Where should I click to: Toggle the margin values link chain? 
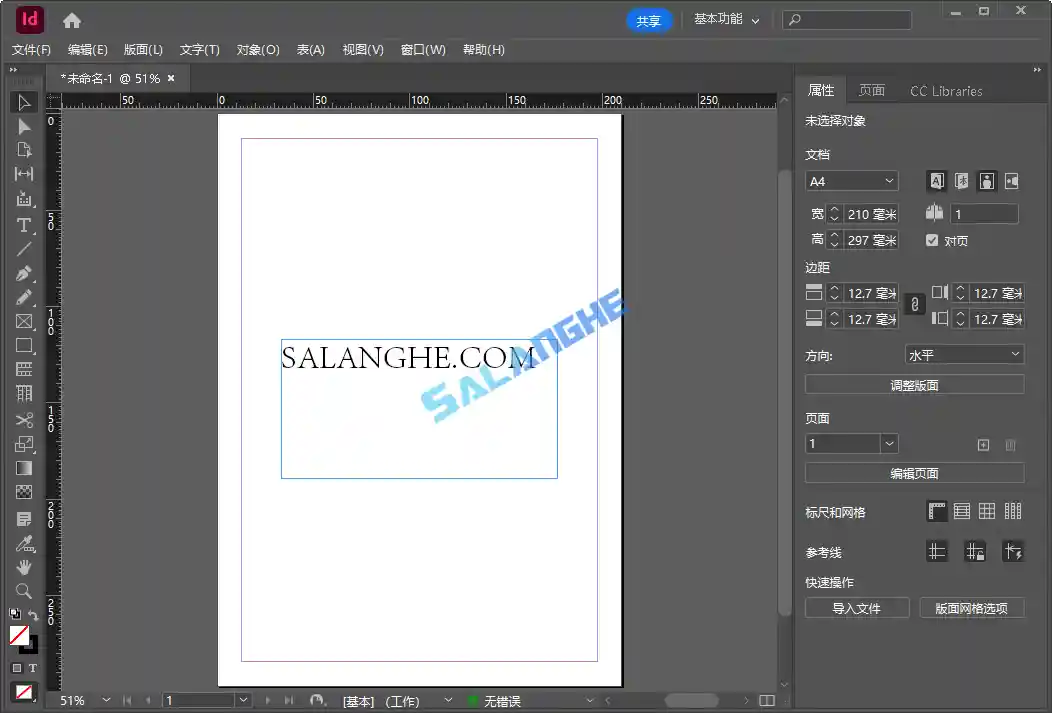click(914, 305)
